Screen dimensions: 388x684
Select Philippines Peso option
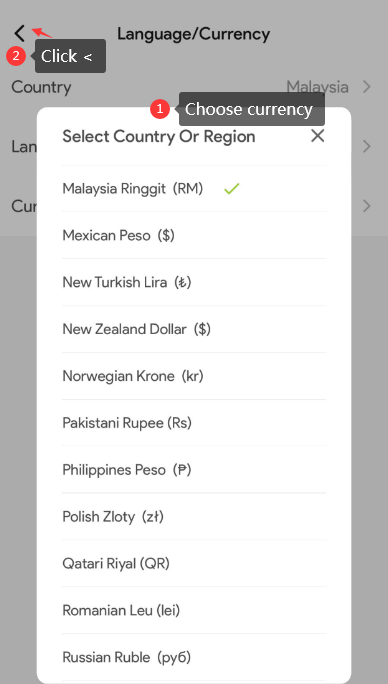pos(194,470)
